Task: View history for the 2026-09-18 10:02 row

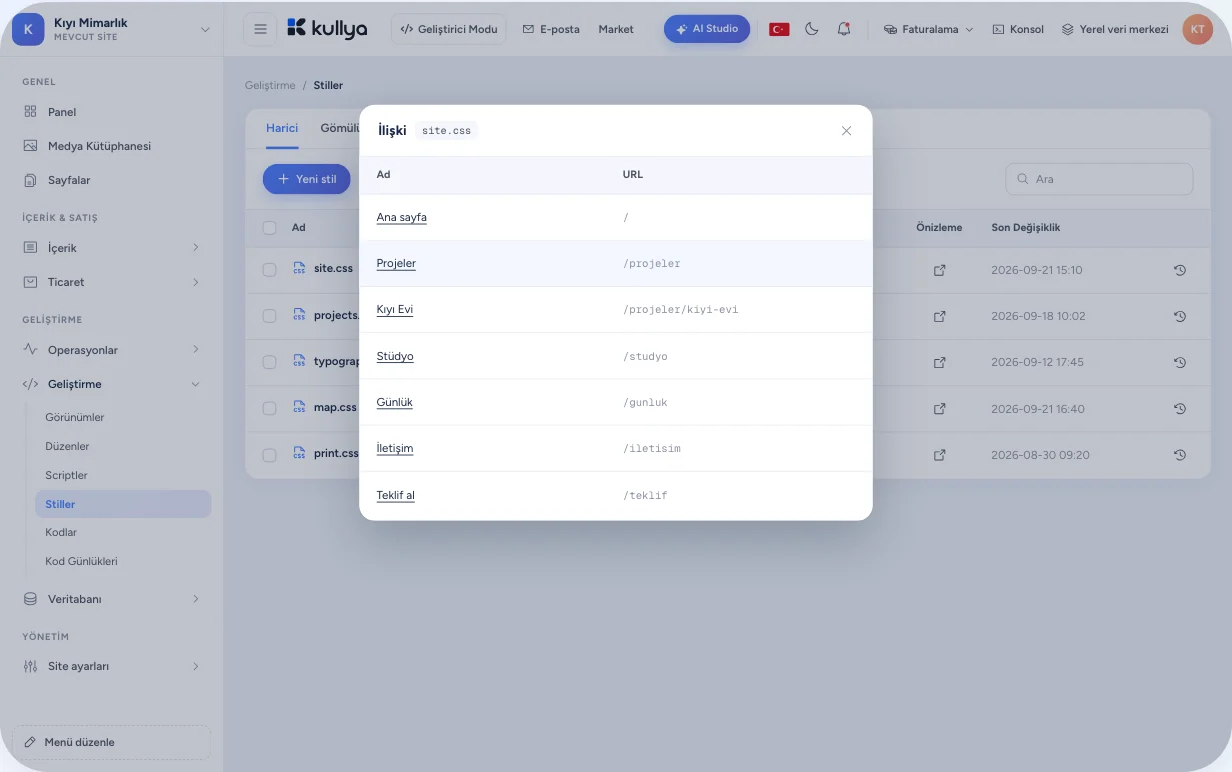Action: click(1180, 316)
